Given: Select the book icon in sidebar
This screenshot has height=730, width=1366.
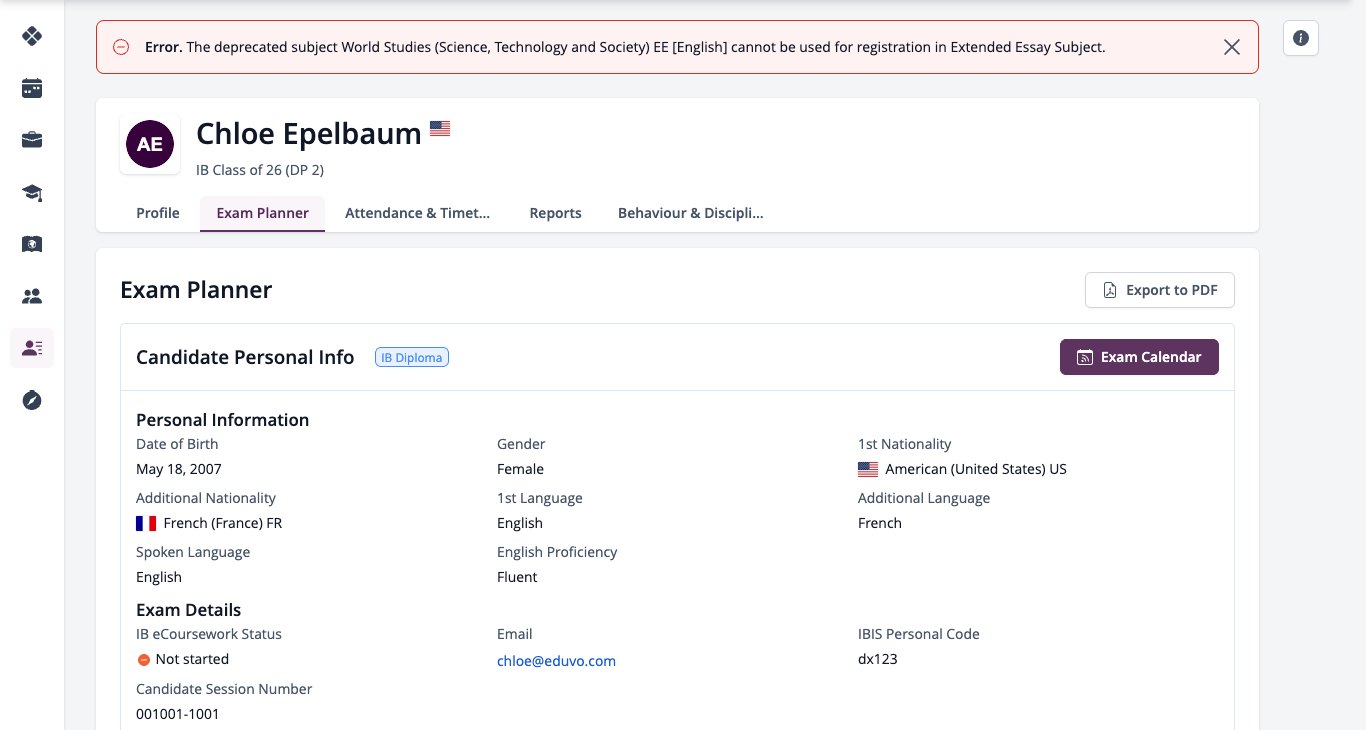Looking at the screenshot, I should (32, 244).
